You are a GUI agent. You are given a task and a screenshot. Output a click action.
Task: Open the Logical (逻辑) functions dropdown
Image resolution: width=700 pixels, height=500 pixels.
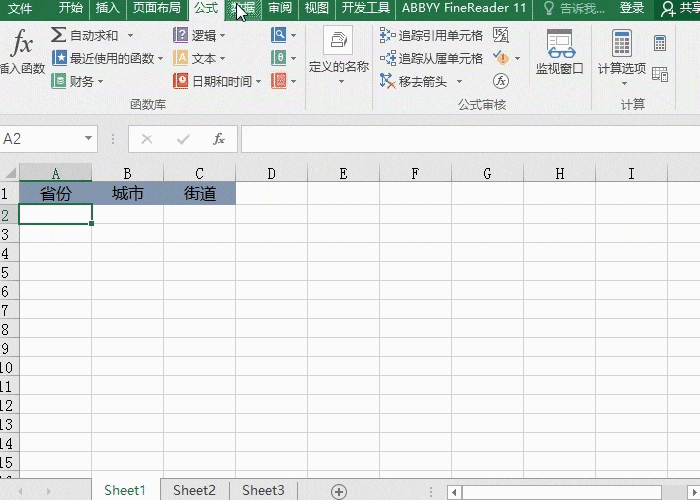199,35
